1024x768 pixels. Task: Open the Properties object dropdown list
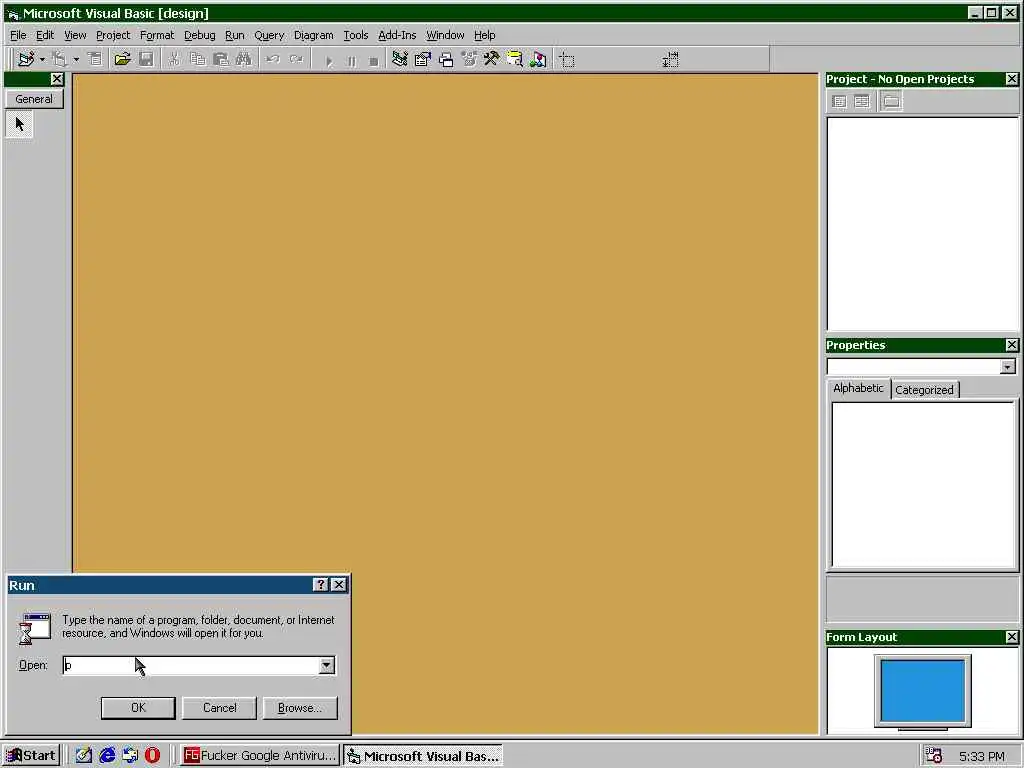point(1008,367)
